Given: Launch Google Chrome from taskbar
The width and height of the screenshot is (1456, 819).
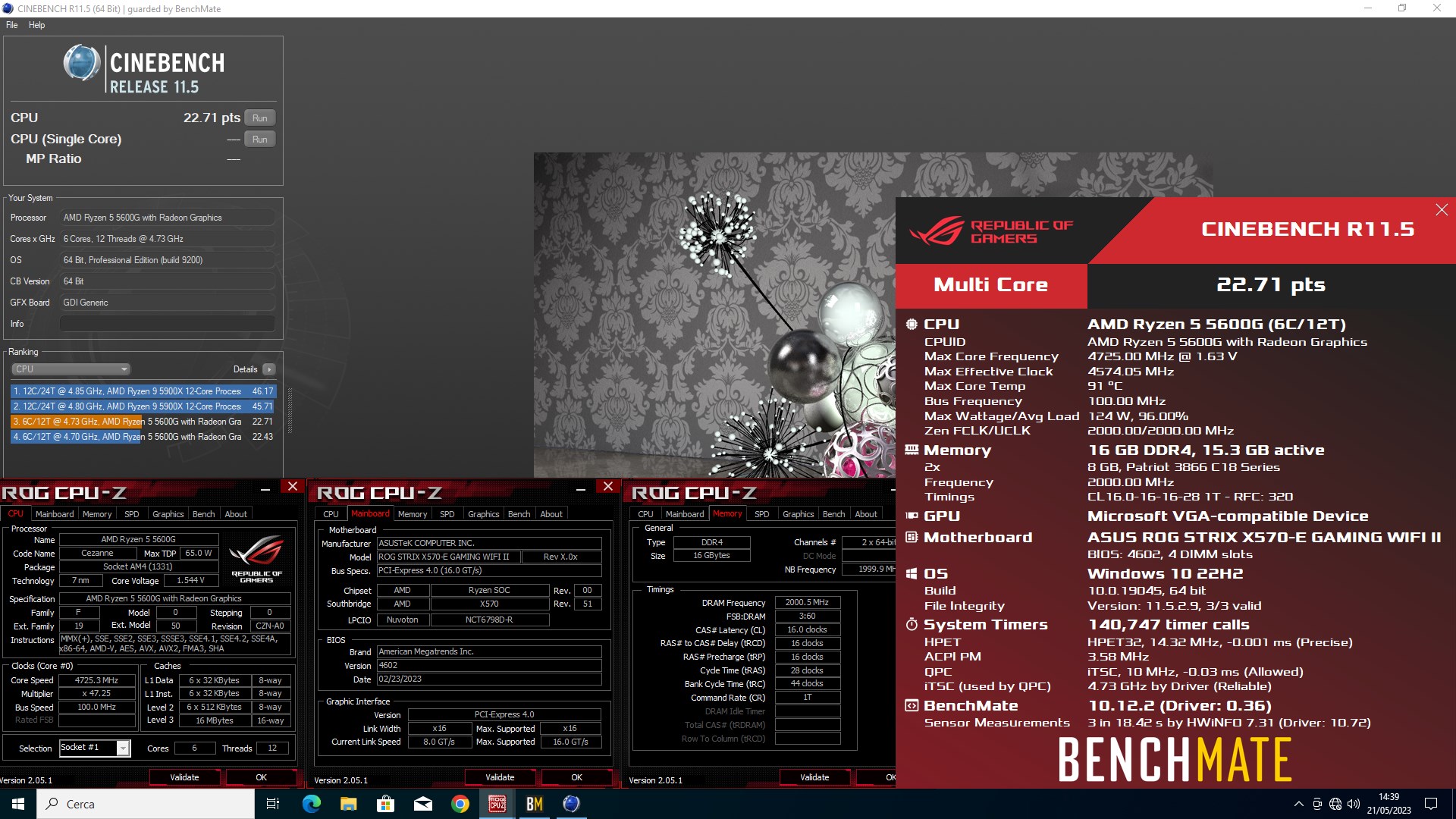Looking at the screenshot, I should click(460, 804).
